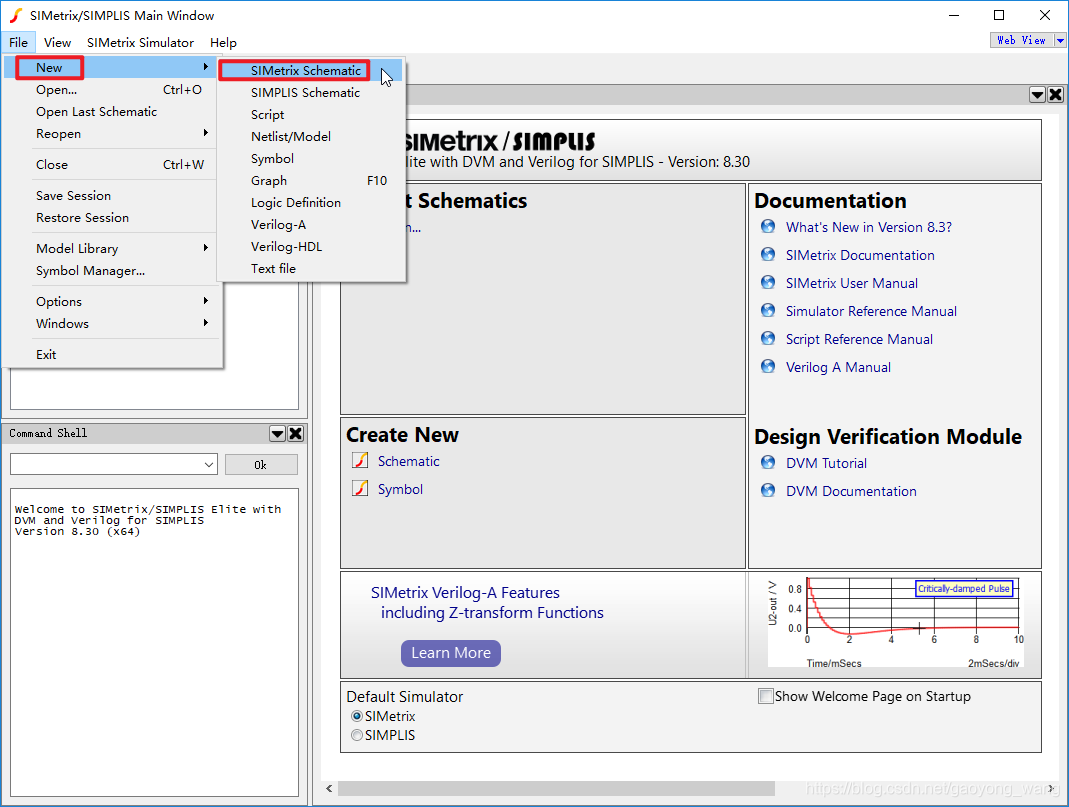Expand the Windows submenu
Screen dimensions: 1069x807
tap(206, 322)
